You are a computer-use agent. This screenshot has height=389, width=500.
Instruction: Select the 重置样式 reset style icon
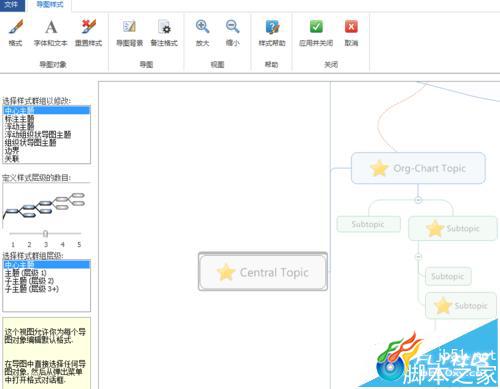[88, 33]
